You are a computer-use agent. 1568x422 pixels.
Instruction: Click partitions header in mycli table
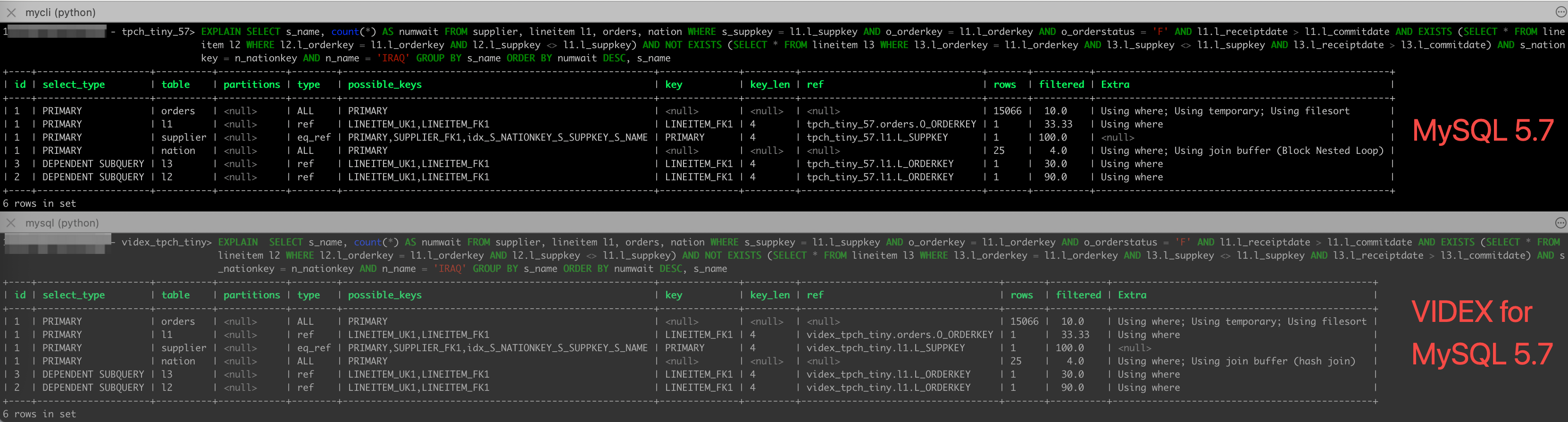251,84
